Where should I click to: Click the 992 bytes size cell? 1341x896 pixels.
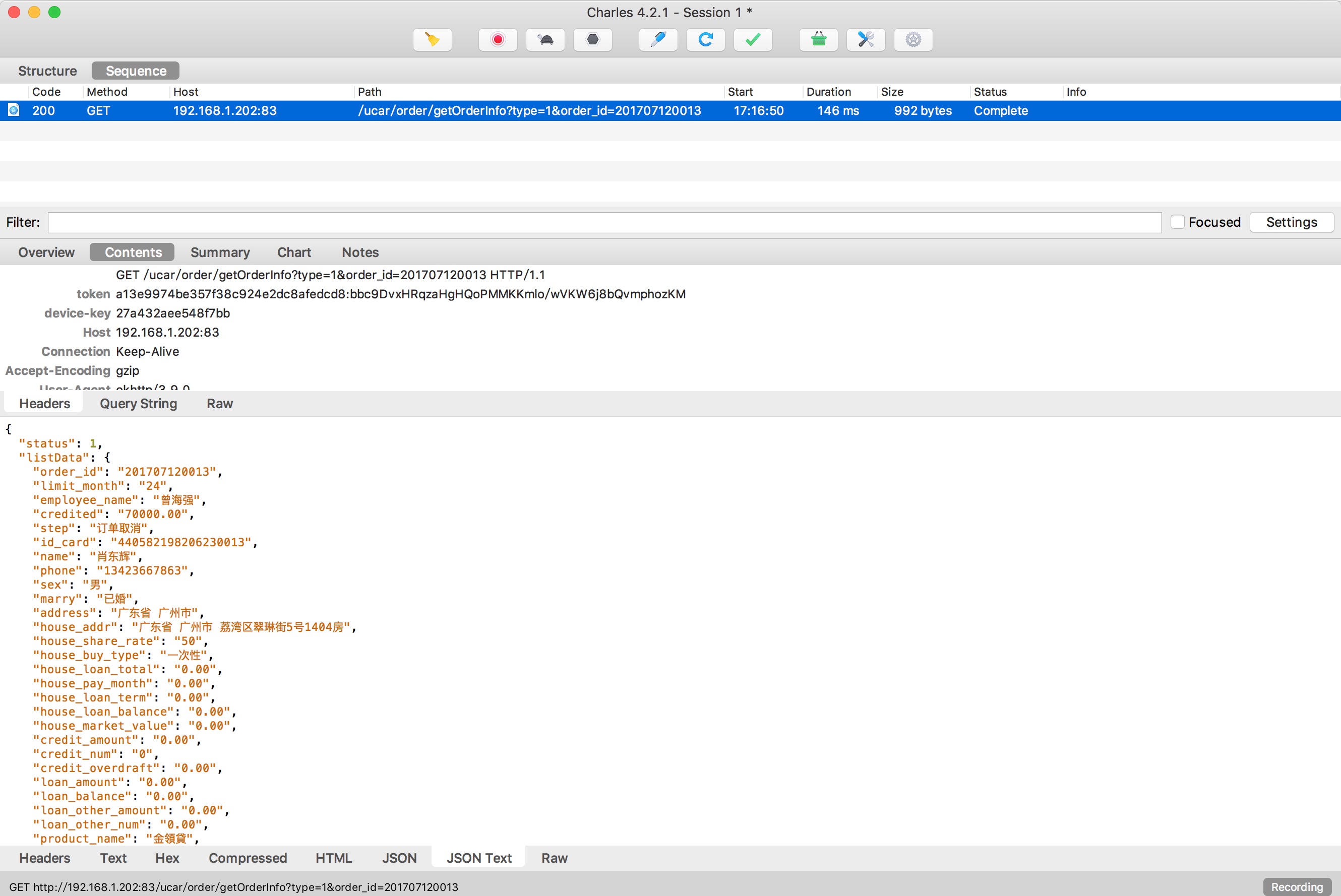[x=923, y=110]
